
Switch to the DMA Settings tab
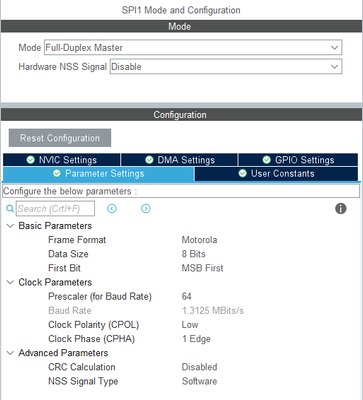point(179,160)
